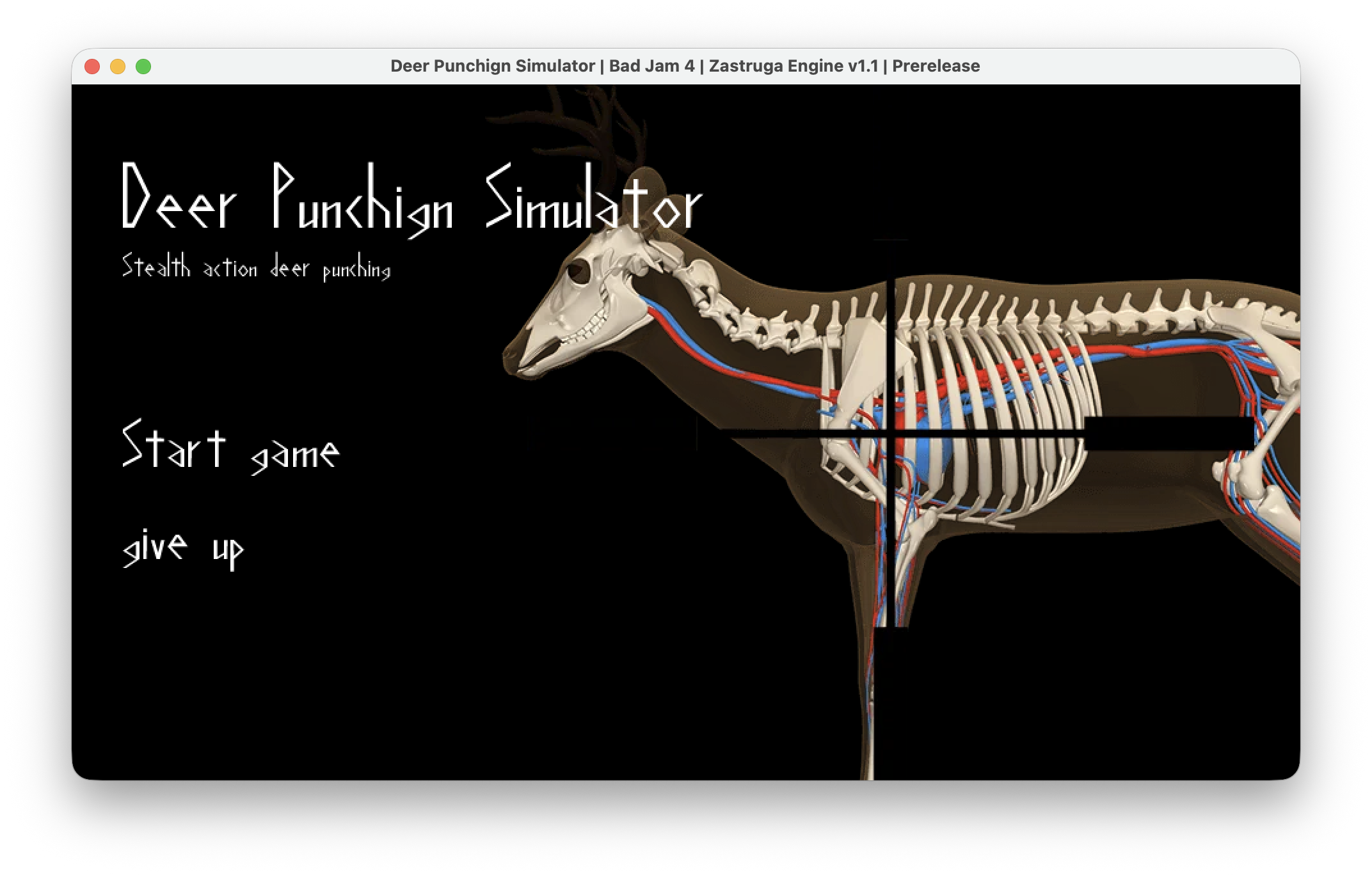Click the Deer Punchign Simulator title text
The image size is (1372, 875).
[x=411, y=200]
